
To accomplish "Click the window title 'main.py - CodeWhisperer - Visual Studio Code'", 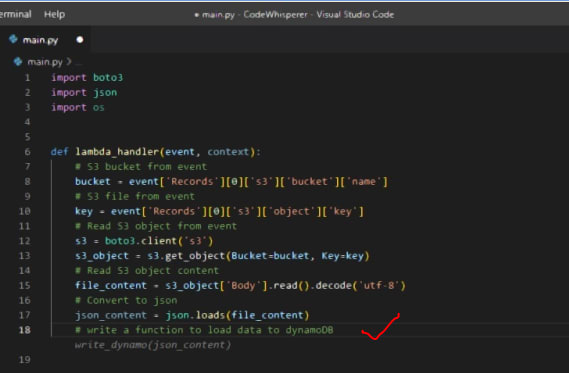I will [x=294, y=15].
